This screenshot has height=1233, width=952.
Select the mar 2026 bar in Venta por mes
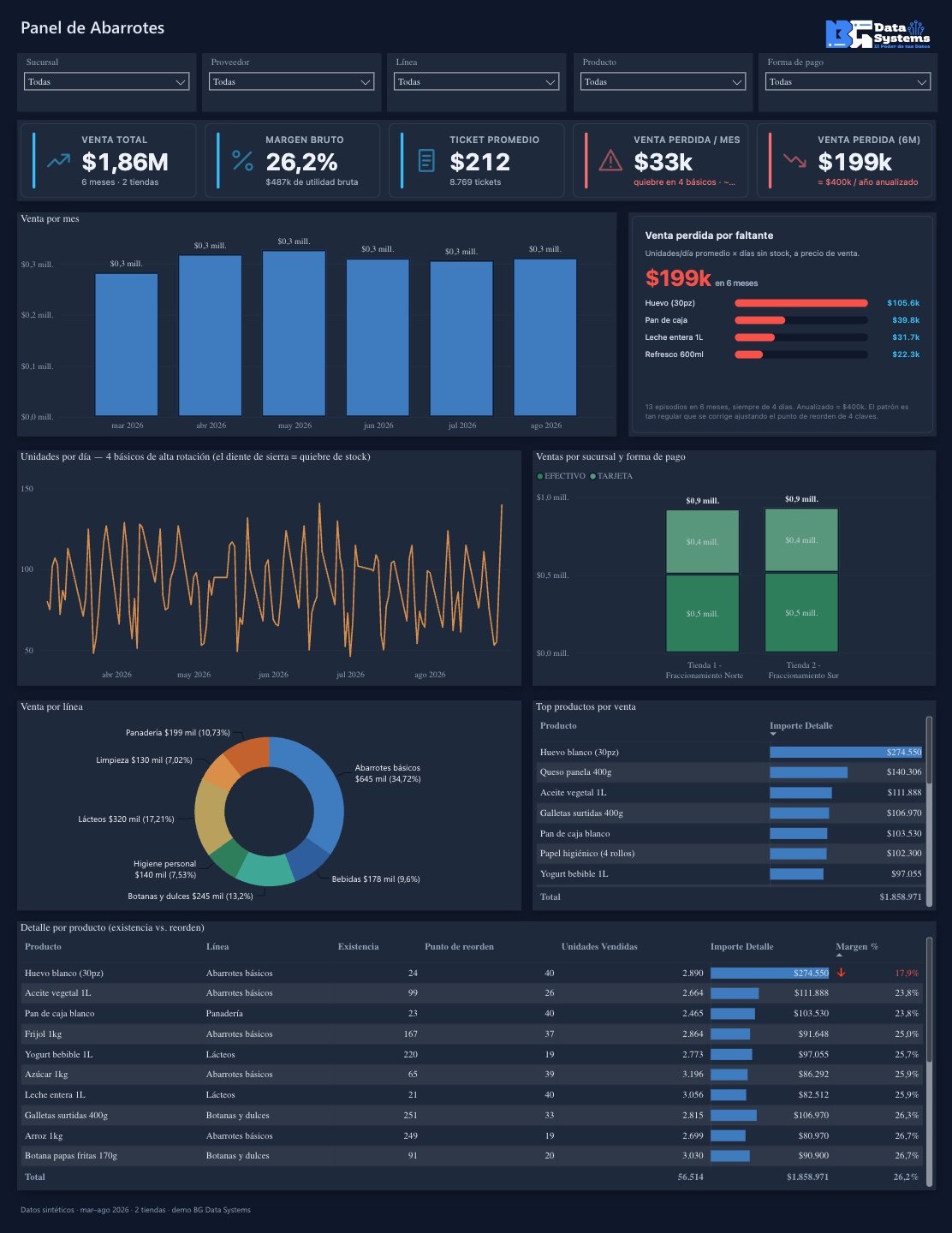click(x=127, y=345)
